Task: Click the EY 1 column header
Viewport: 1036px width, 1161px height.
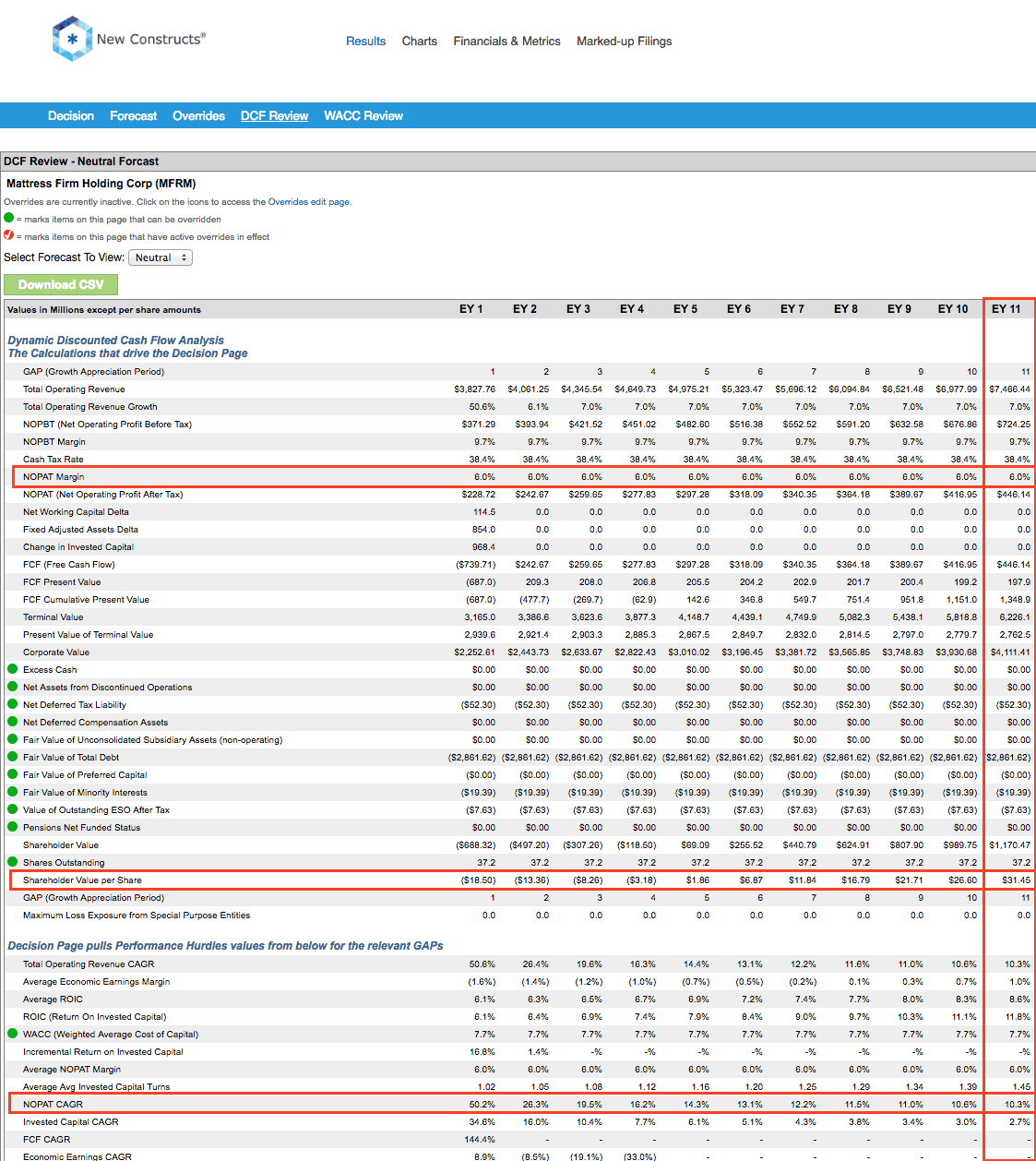Action: click(471, 309)
